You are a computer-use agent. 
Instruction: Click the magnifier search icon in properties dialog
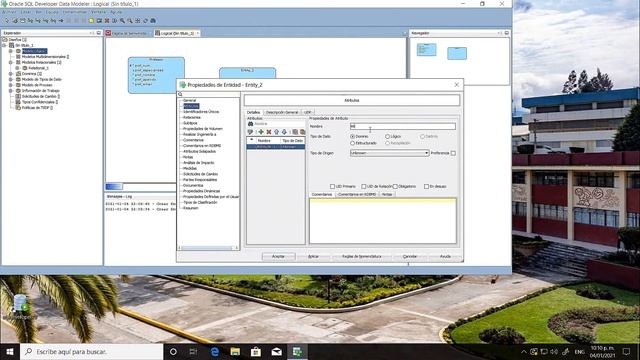[180, 94]
